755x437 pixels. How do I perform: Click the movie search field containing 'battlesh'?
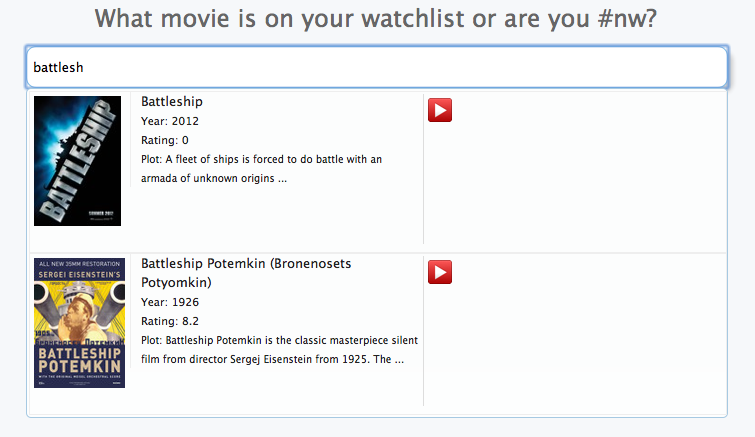[377, 67]
